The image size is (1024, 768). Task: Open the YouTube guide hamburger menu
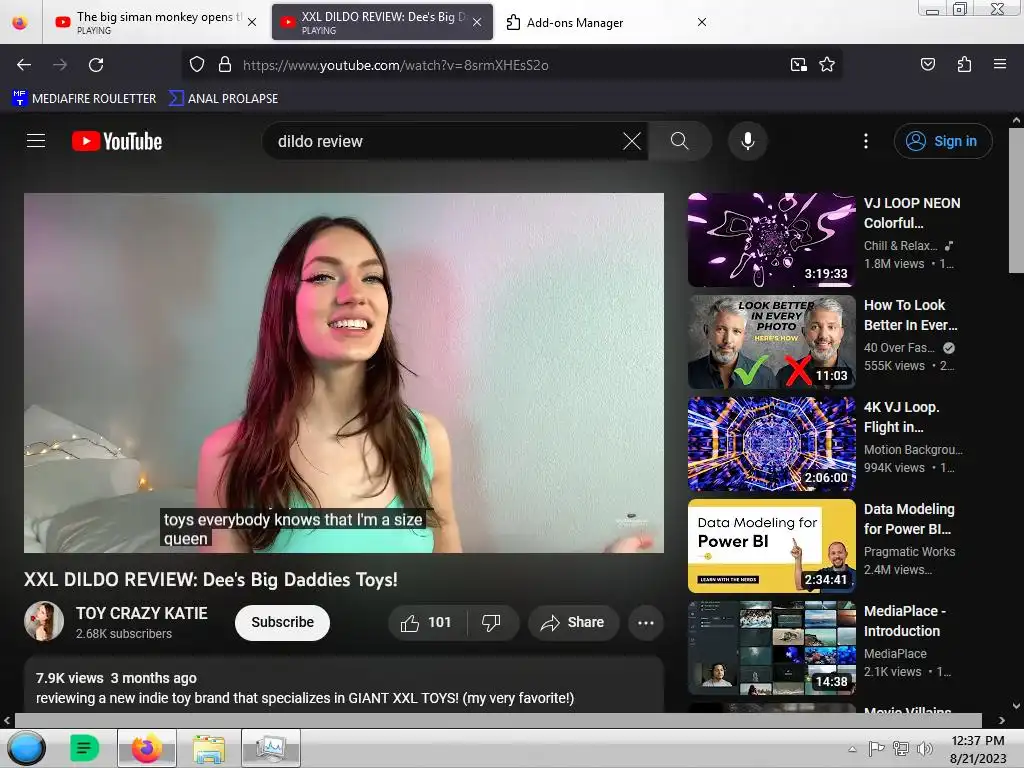[x=36, y=141]
